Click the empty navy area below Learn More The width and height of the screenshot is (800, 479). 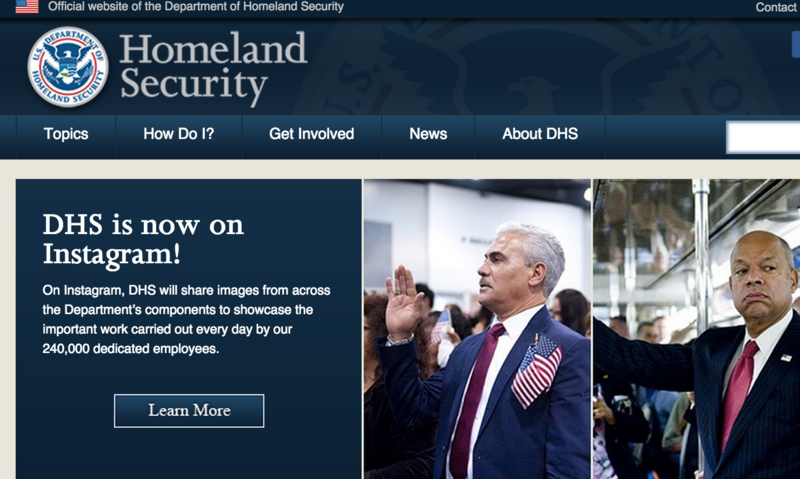189,454
